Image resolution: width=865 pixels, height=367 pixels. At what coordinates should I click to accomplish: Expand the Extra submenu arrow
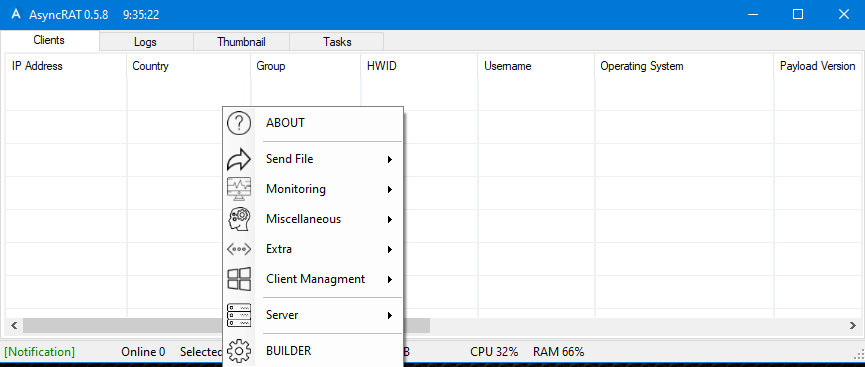click(389, 249)
